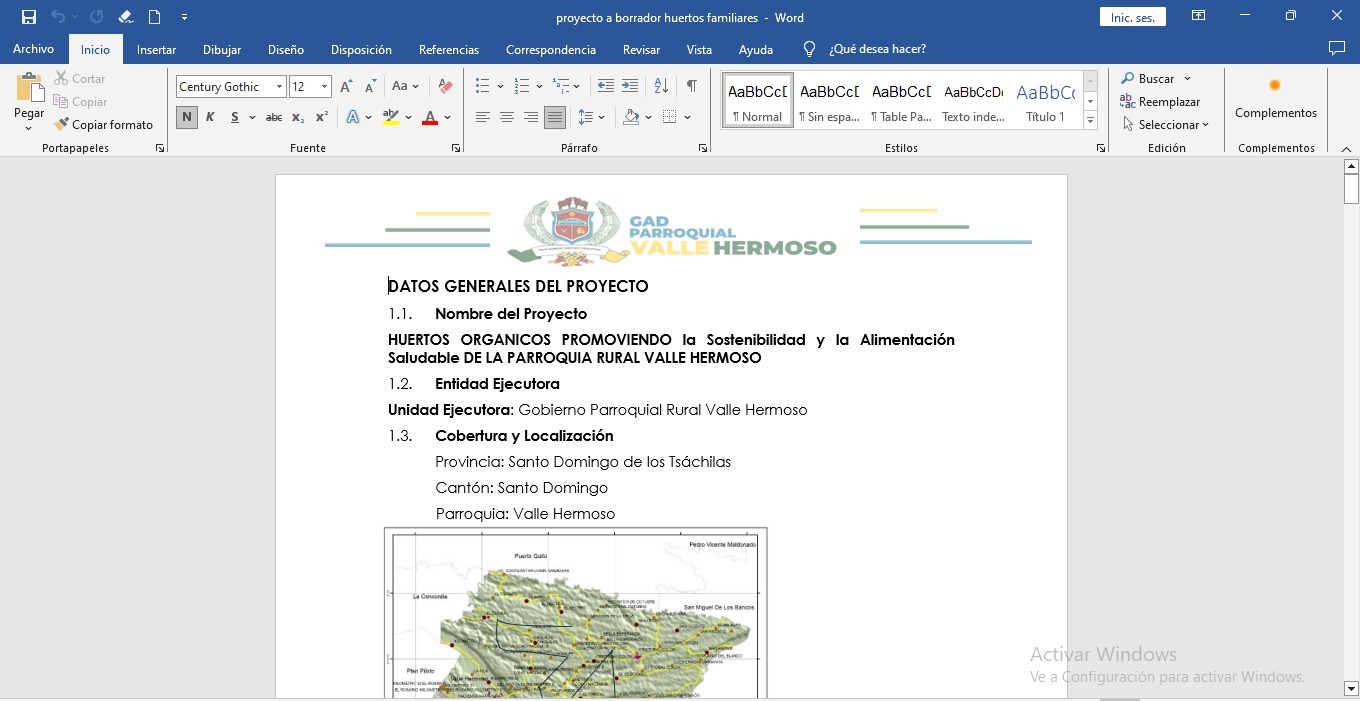The width and height of the screenshot is (1360, 701).
Task: Click the Reemplazar button
Action: pyautogui.click(x=1160, y=102)
